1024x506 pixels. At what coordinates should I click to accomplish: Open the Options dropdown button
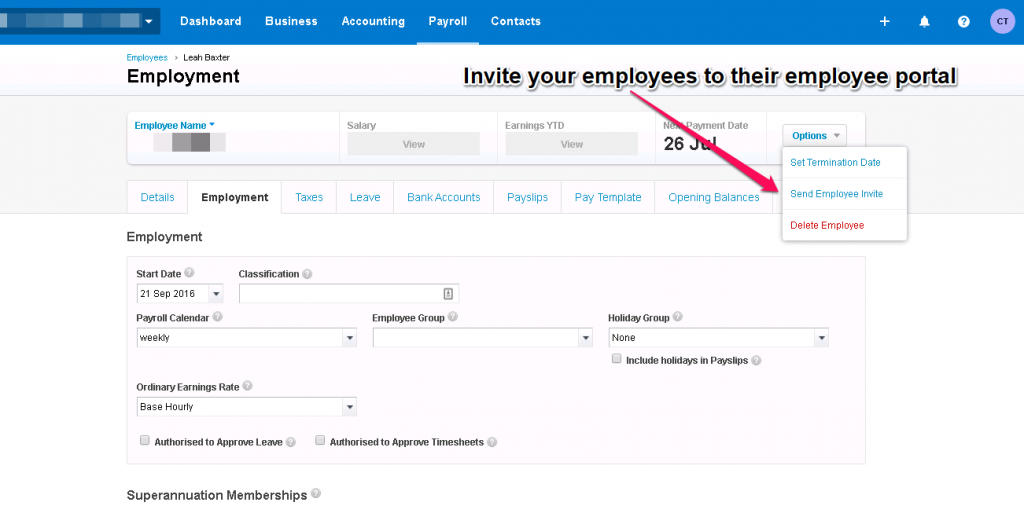click(814, 136)
